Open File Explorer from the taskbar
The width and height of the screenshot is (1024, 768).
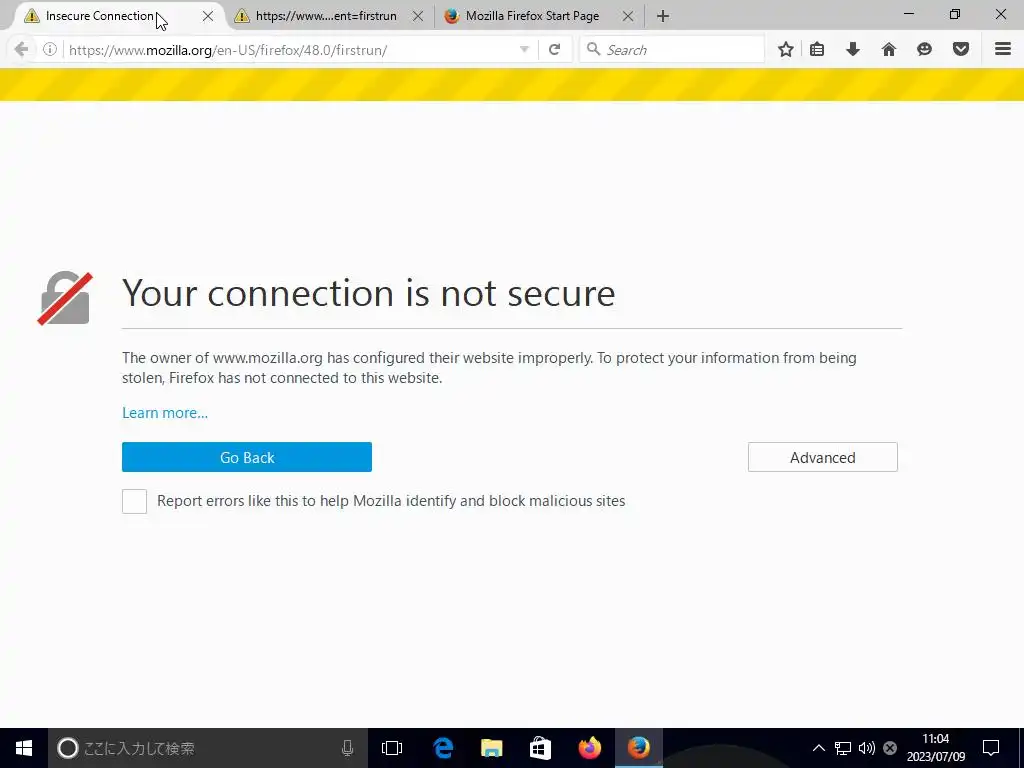(x=492, y=748)
